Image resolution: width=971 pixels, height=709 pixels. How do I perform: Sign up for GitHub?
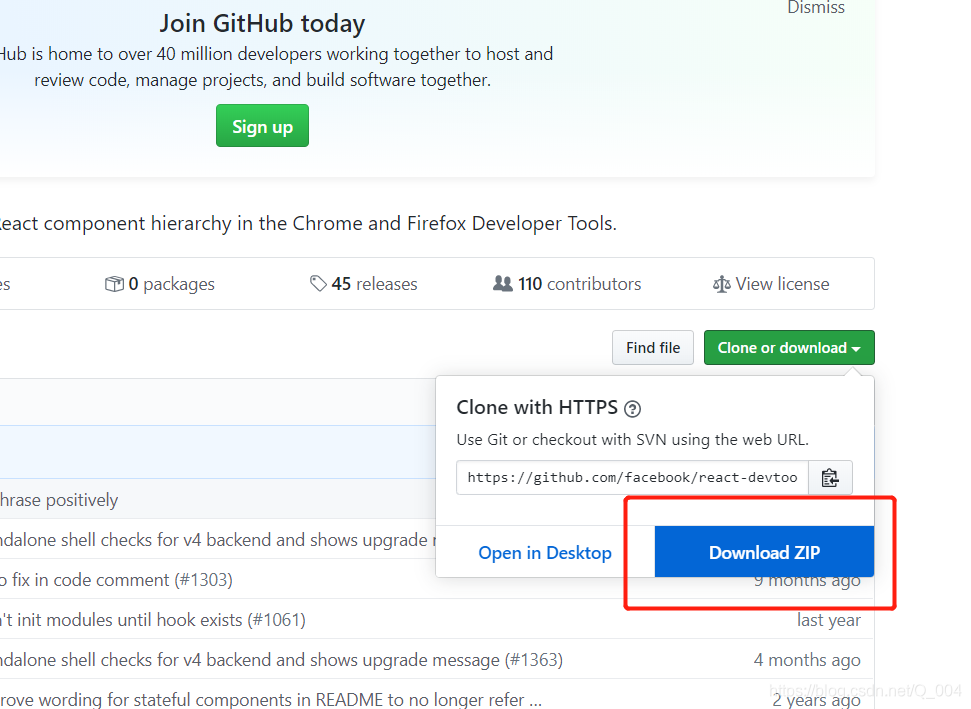262,126
